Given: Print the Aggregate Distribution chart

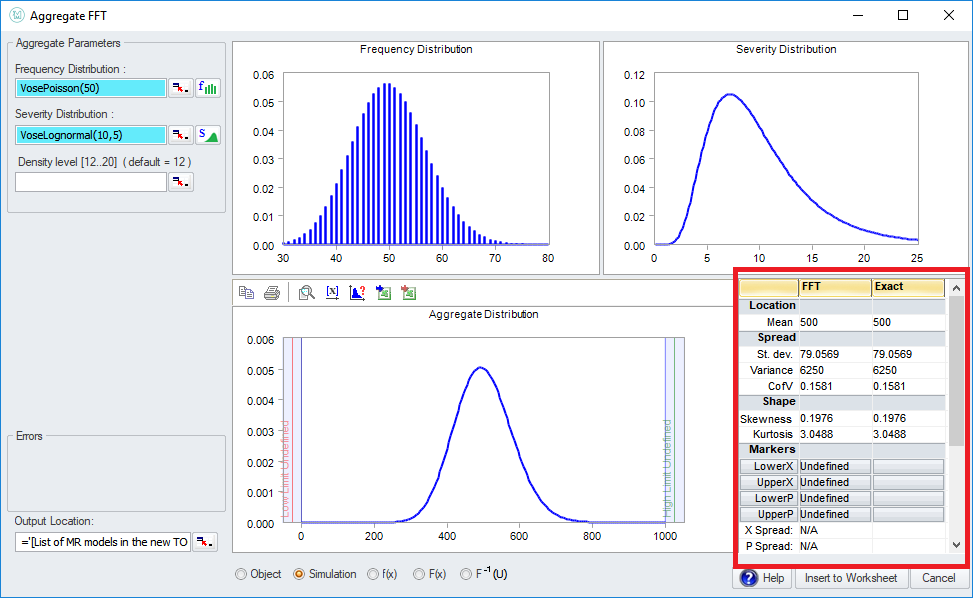Looking at the screenshot, I should (x=271, y=292).
